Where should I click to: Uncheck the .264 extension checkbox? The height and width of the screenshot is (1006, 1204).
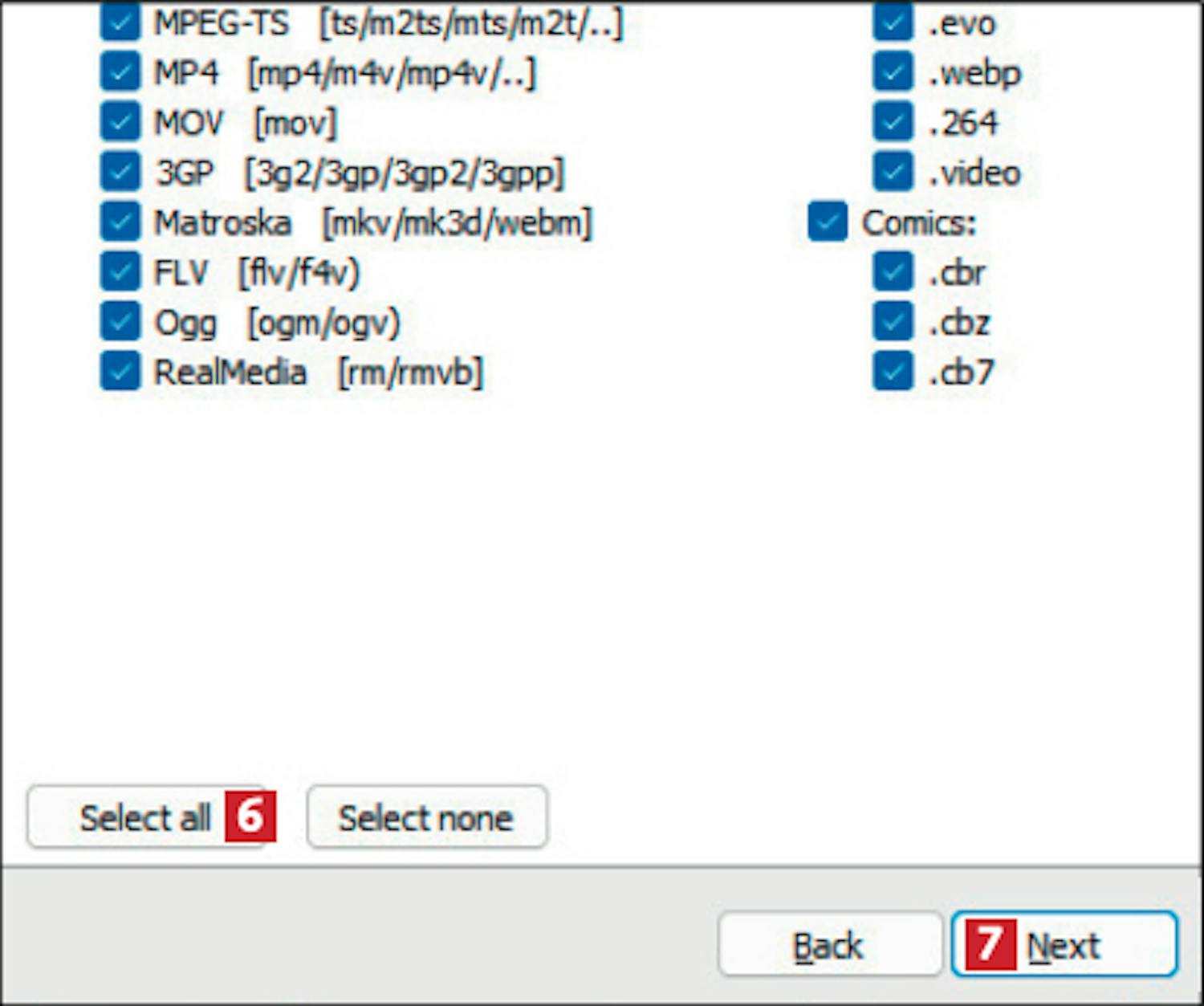pos(893,122)
